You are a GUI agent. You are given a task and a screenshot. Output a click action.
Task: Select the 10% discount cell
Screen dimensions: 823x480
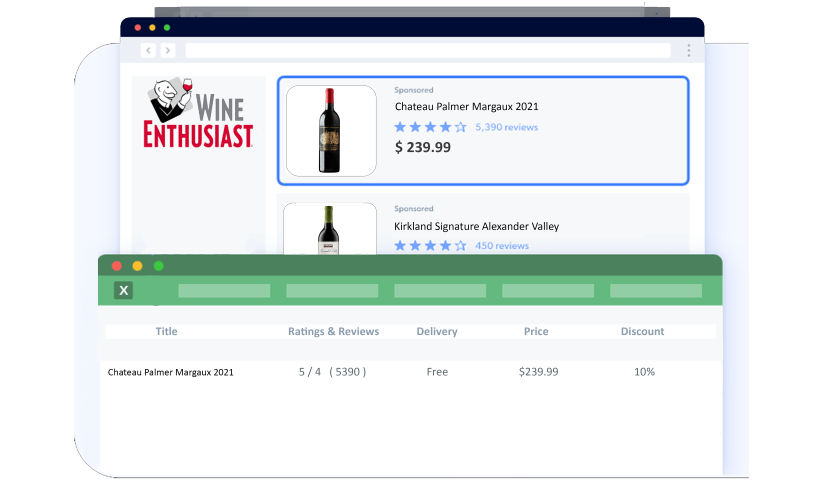pos(645,372)
